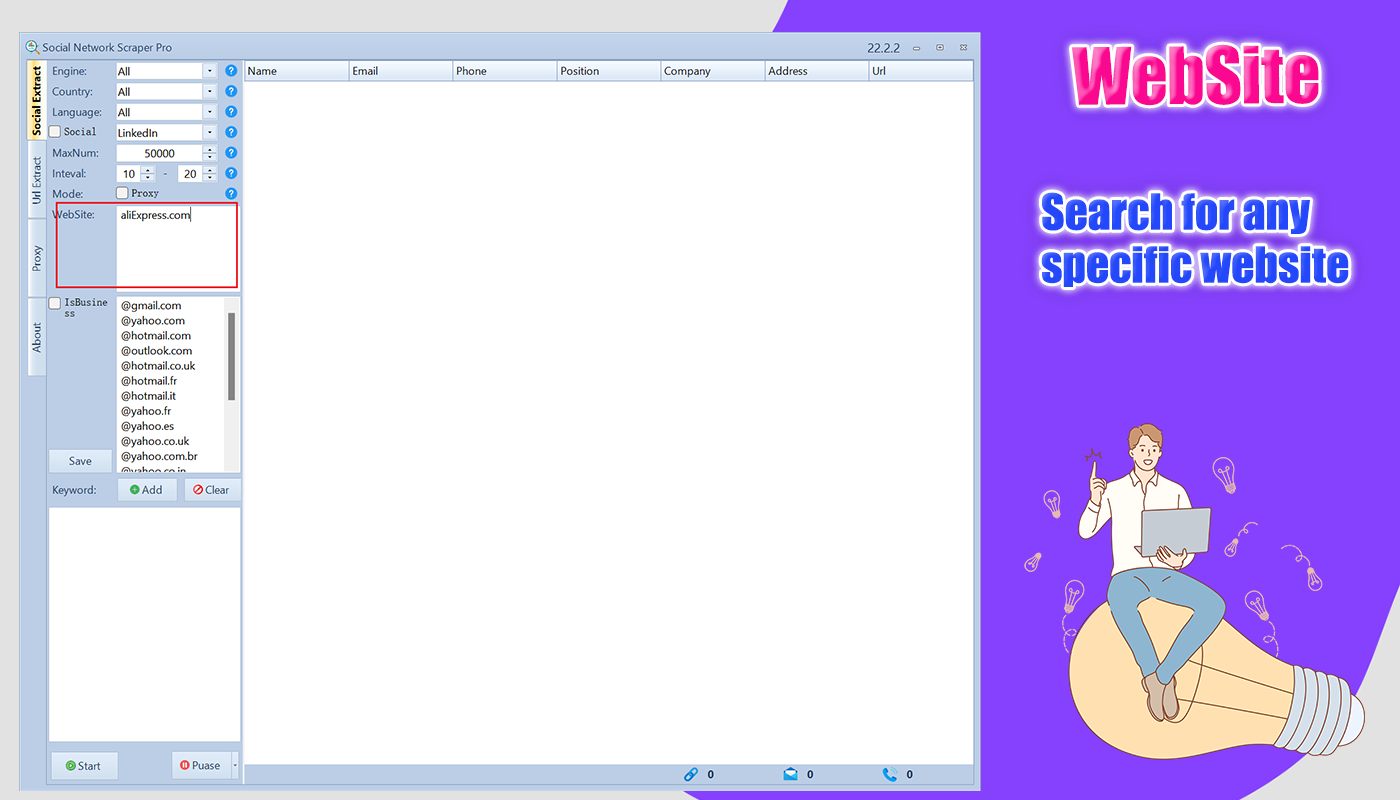The height and width of the screenshot is (800, 1400).
Task: Click the magnifier app icon in the title bar
Action: pyautogui.click(x=30, y=46)
